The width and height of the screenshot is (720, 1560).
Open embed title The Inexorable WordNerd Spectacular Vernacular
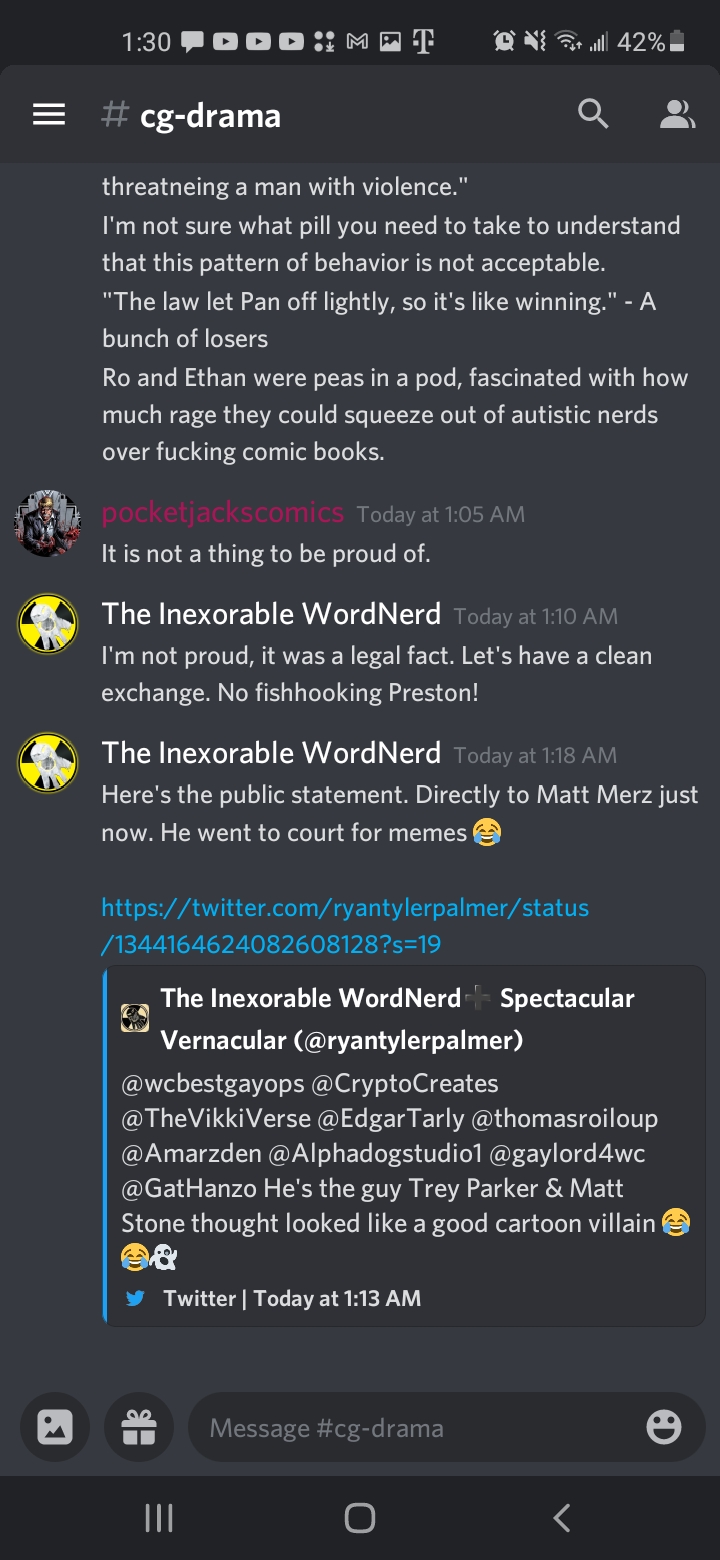pos(397,1019)
